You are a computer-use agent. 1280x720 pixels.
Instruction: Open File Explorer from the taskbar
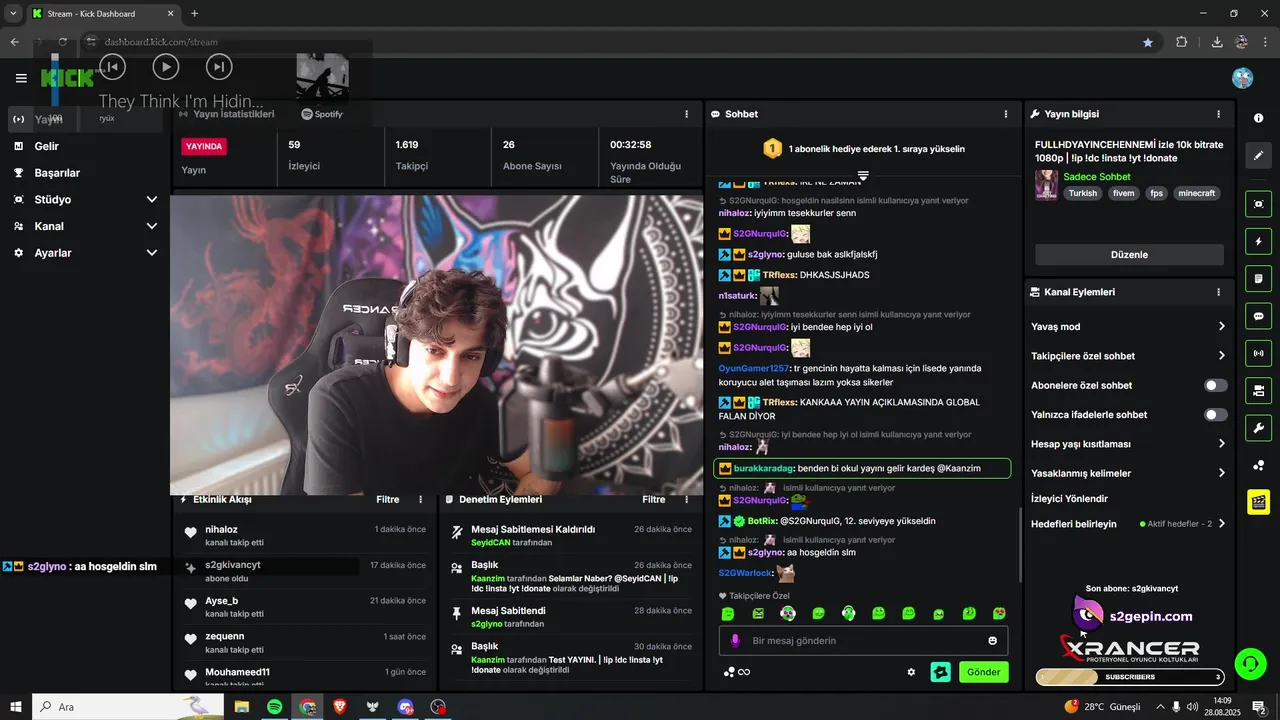tap(241, 707)
